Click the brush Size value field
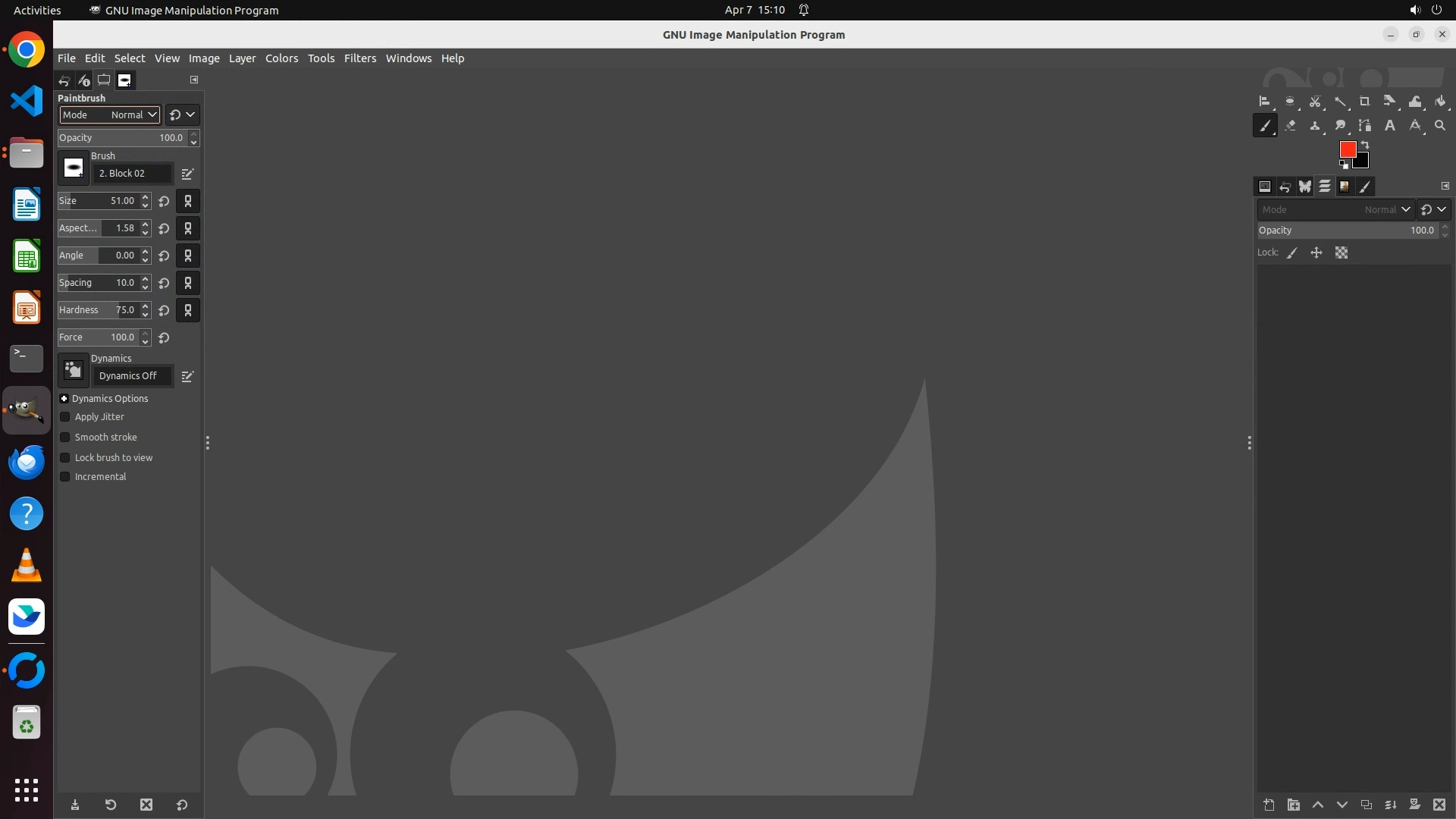1456x819 pixels. [x=121, y=201]
